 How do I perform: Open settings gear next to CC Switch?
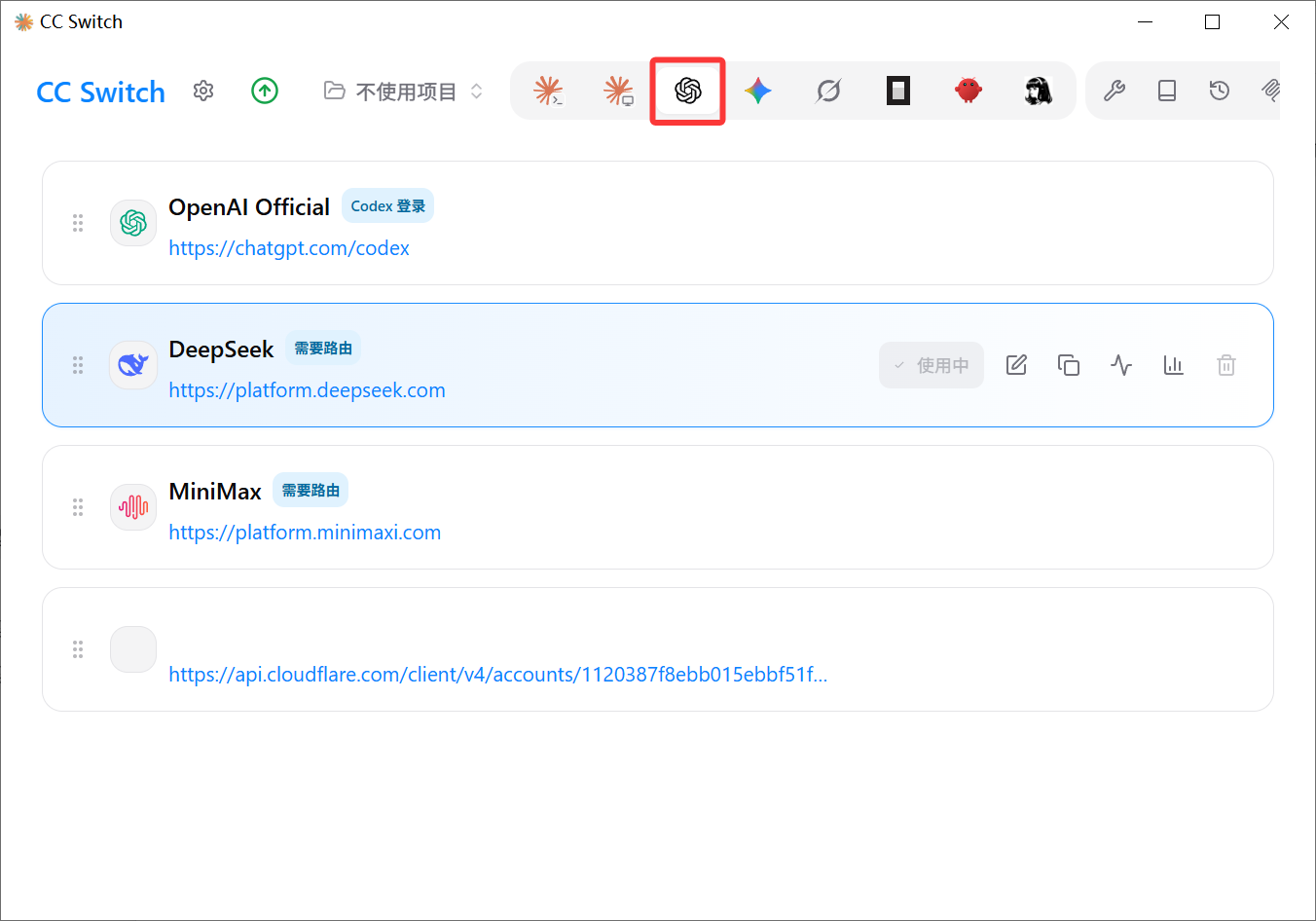coord(203,91)
